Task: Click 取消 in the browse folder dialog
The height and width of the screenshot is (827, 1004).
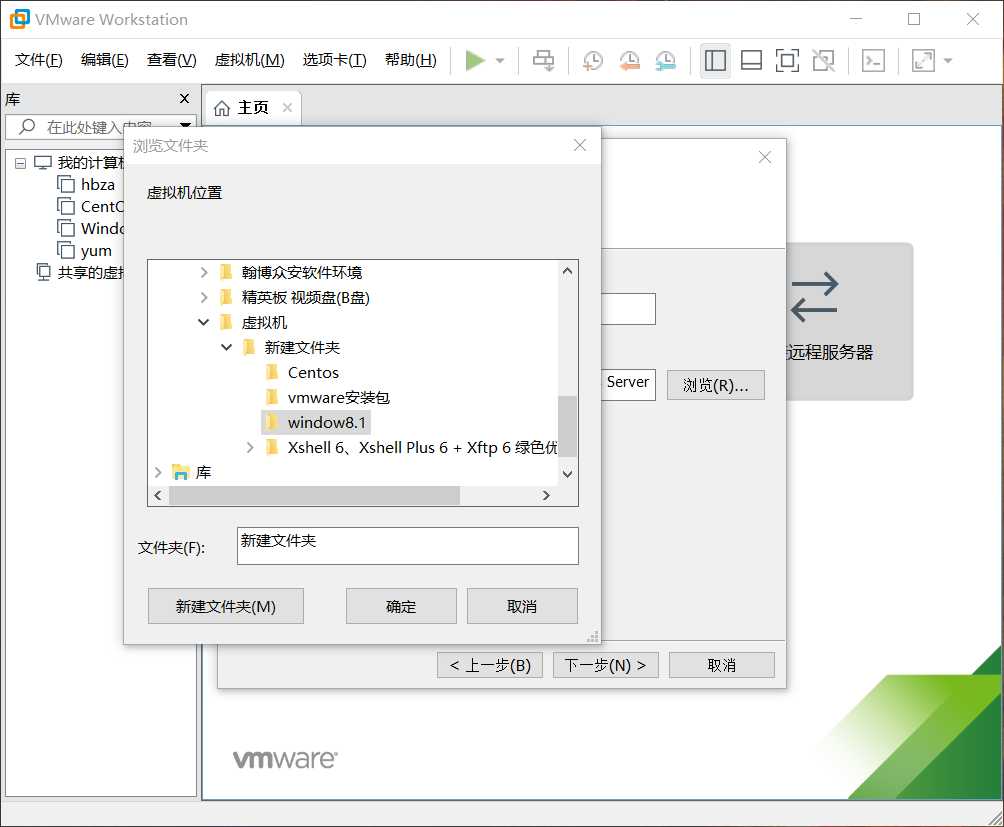Action: tap(522, 606)
